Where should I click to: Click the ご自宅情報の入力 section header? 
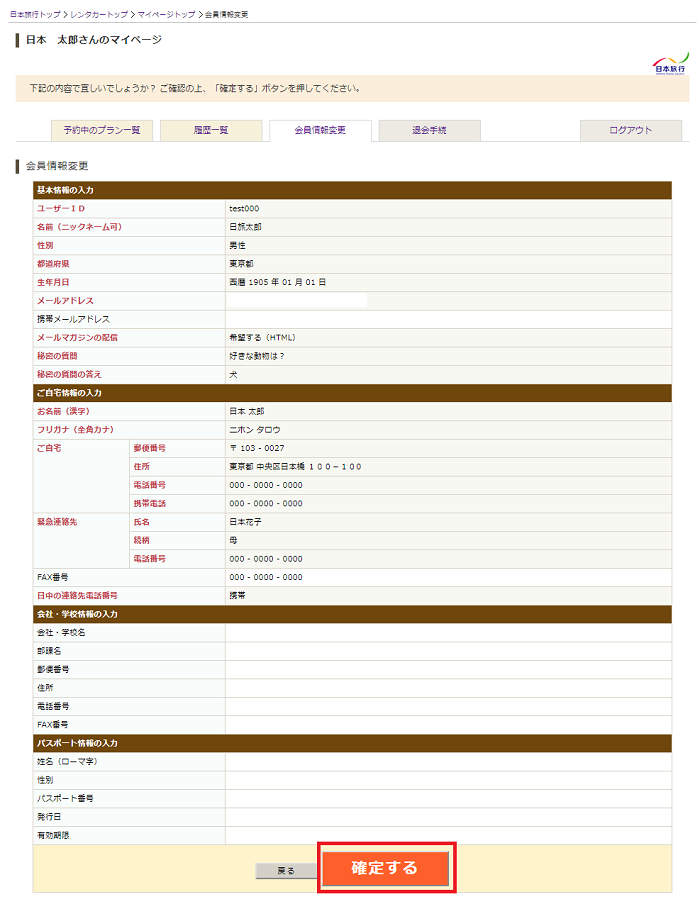point(352,393)
